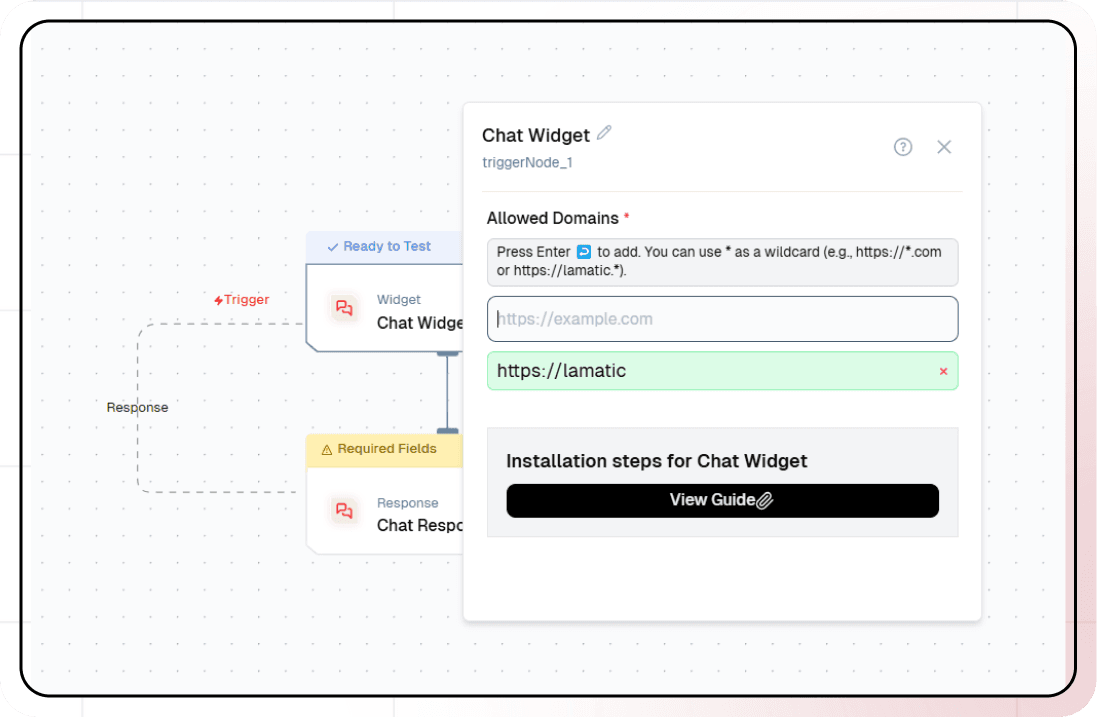Click the Trigger lightning label
The image size is (1097, 717).
tap(242, 299)
